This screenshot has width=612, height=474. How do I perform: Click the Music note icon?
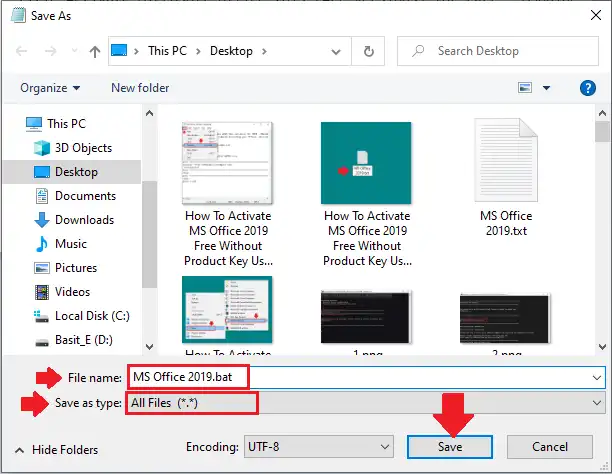click(42, 244)
